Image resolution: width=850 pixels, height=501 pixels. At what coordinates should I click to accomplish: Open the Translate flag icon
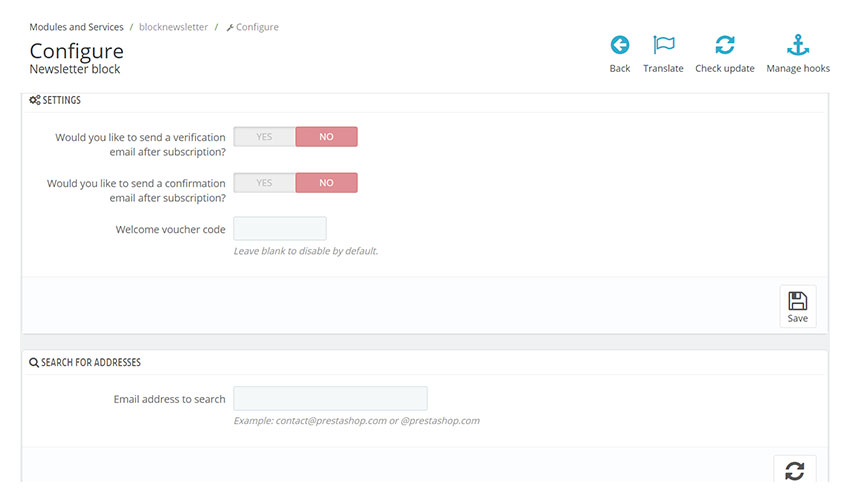click(664, 44)
